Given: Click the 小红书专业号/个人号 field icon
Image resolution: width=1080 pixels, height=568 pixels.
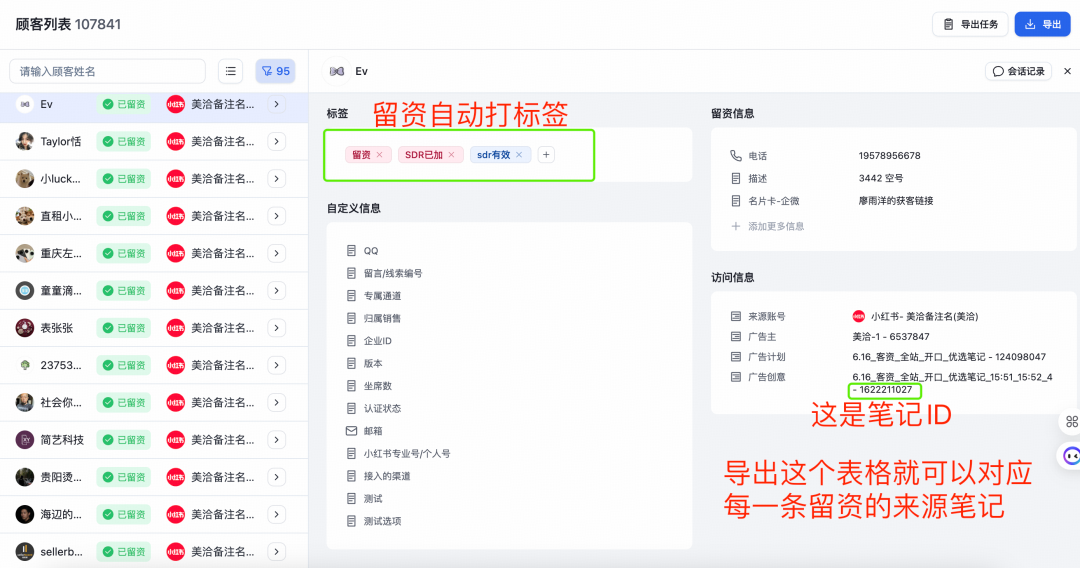Looking at the screenshot, I should click(x=351, y=454).
